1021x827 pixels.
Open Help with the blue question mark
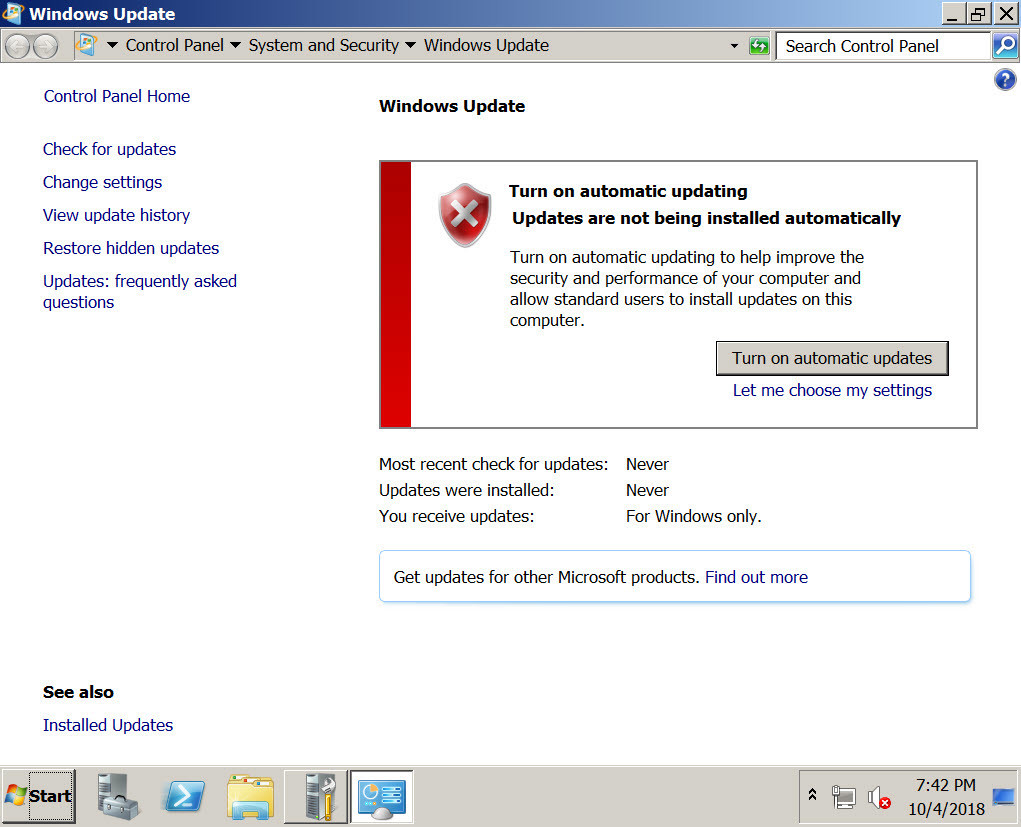[1005, 80]
